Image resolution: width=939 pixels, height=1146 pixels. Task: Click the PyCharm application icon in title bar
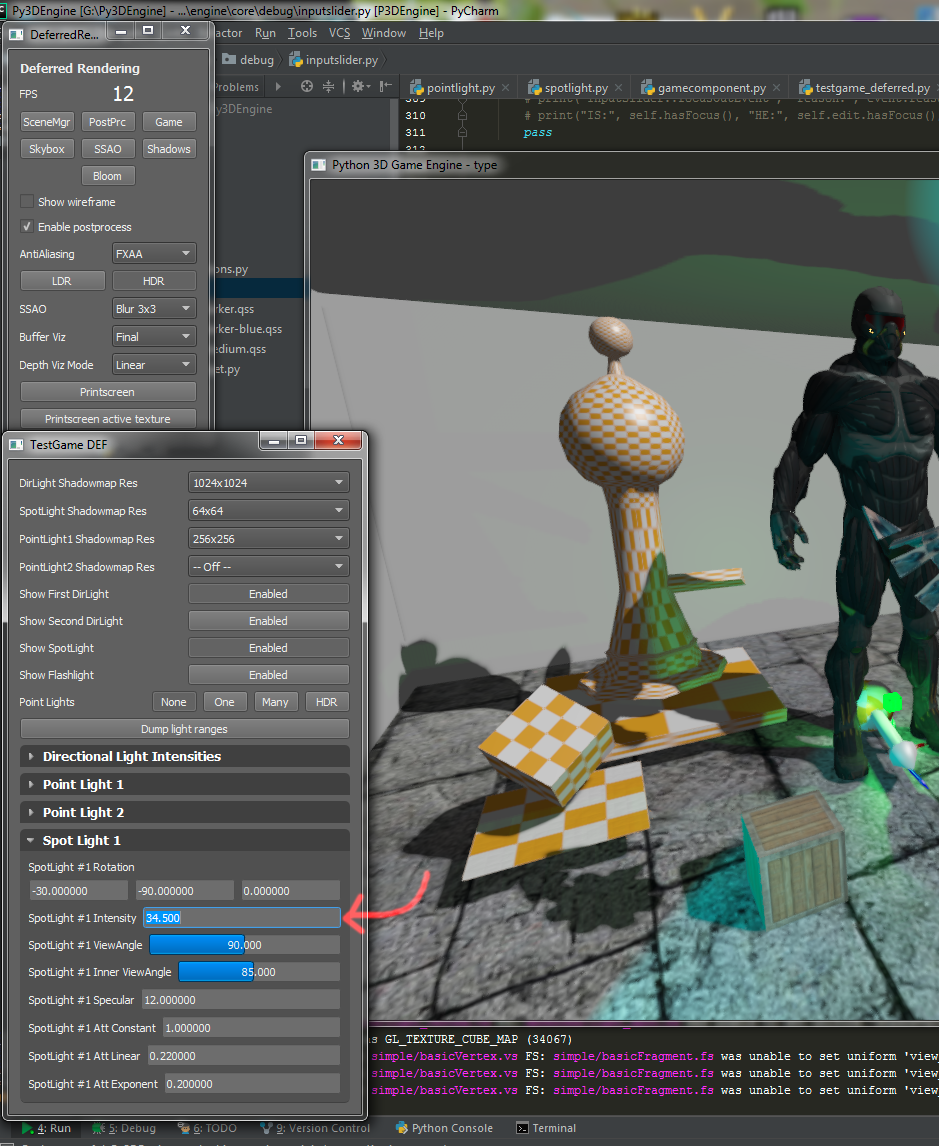[x=3, y=11]
